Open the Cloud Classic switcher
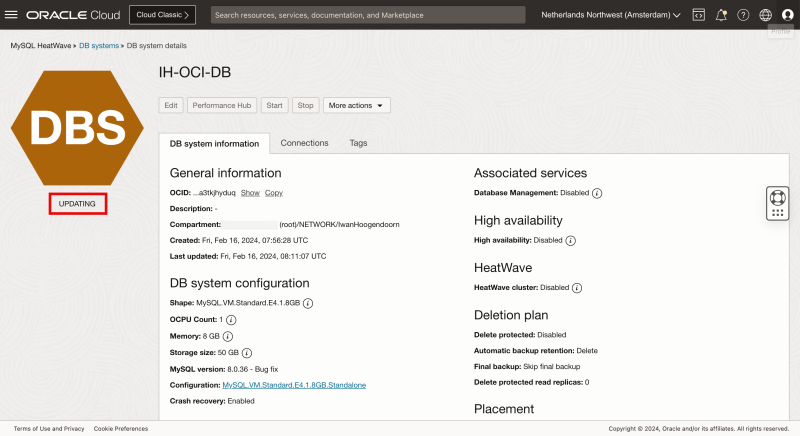The width and height of the screenshot is (800, 436). tap(162, 15)
